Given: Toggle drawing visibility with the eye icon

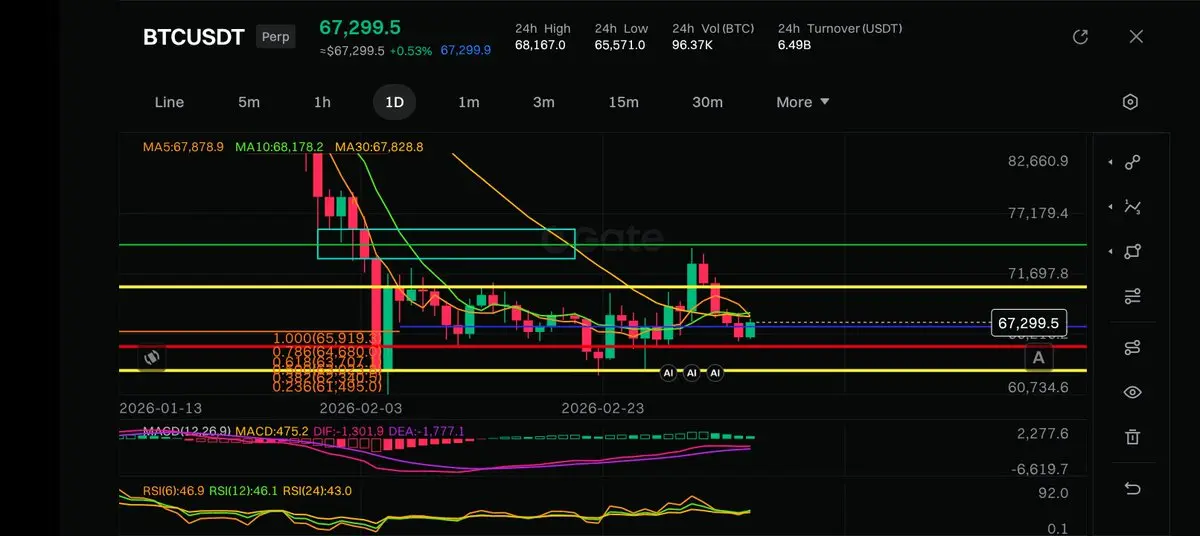Looking at the screenshot, I should (x=1132, y=392).
